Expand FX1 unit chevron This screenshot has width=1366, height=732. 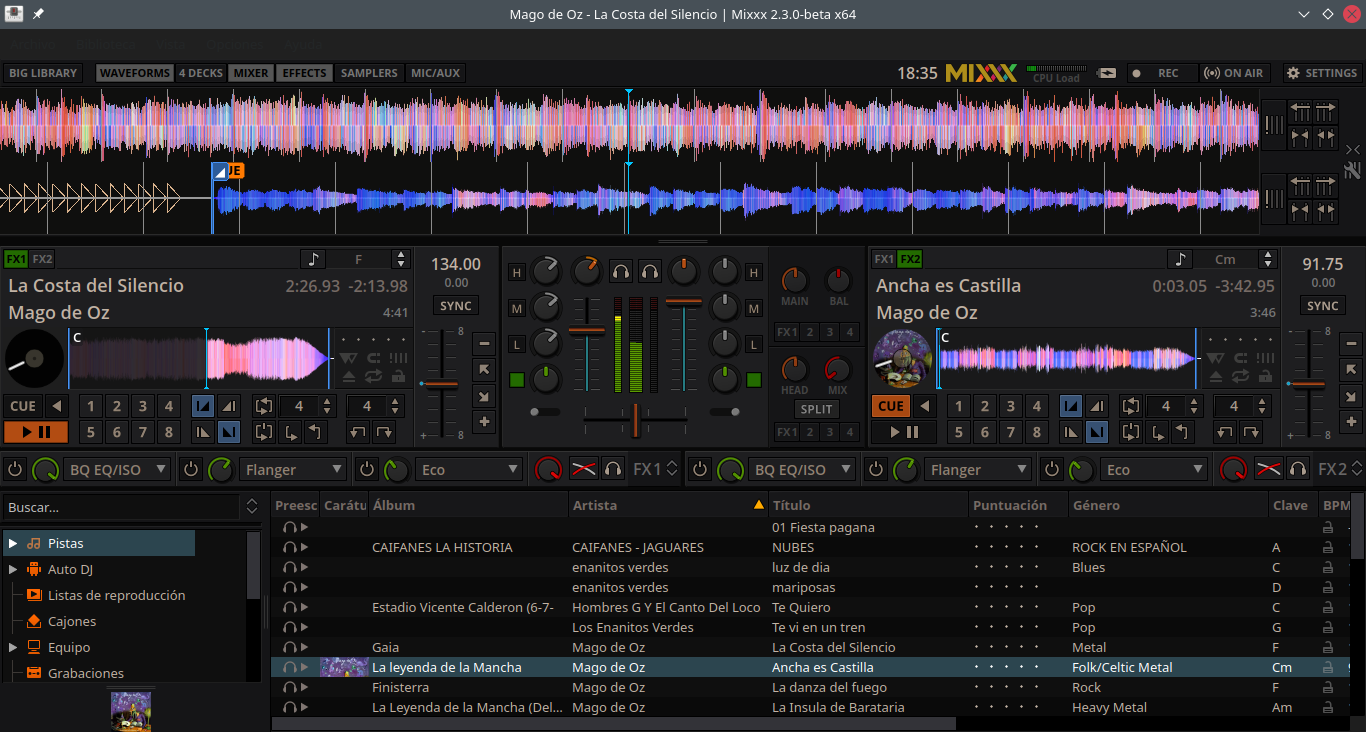tap(672, 469)
